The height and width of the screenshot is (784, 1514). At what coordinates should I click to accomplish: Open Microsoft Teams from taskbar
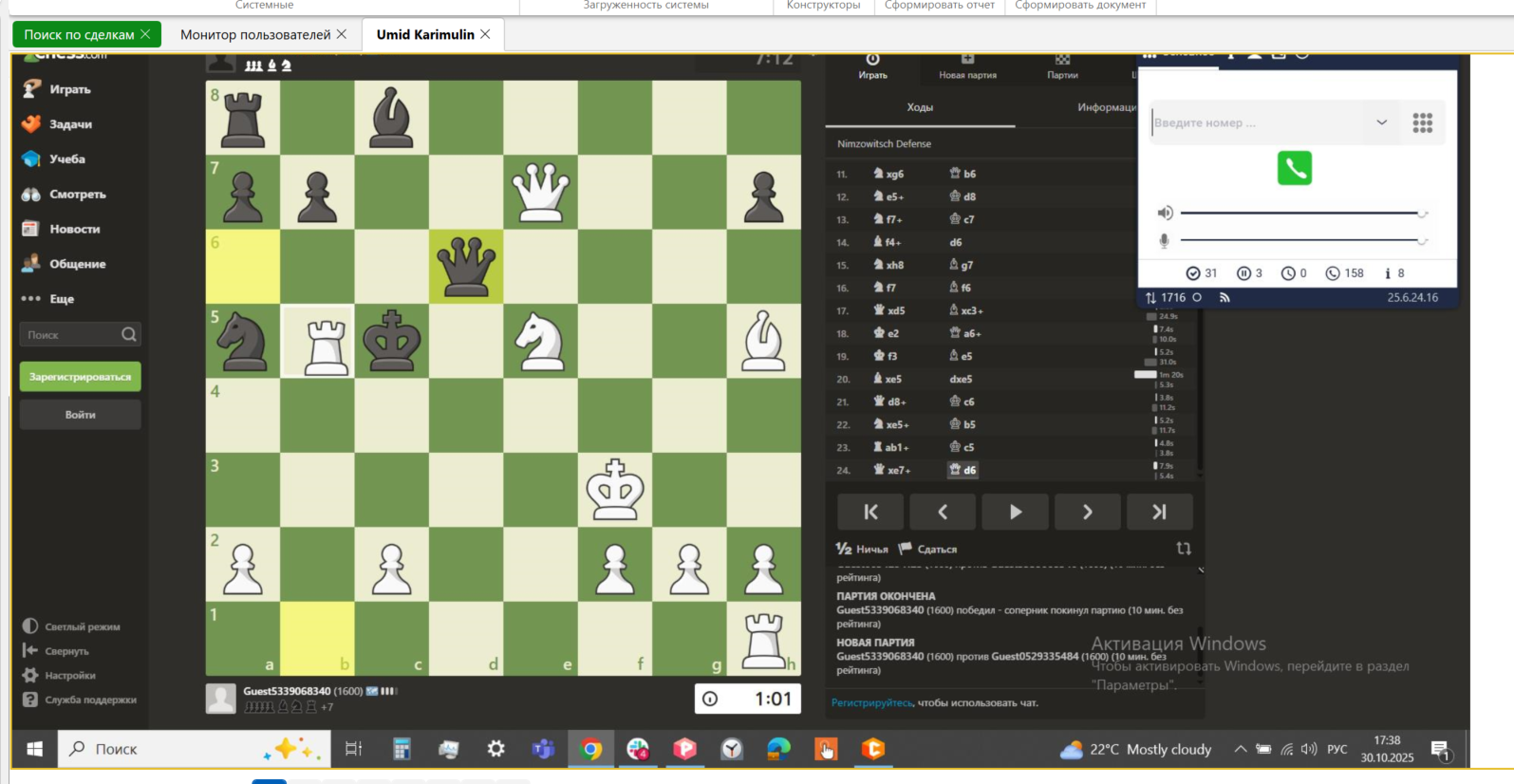(x=543, y=749)
